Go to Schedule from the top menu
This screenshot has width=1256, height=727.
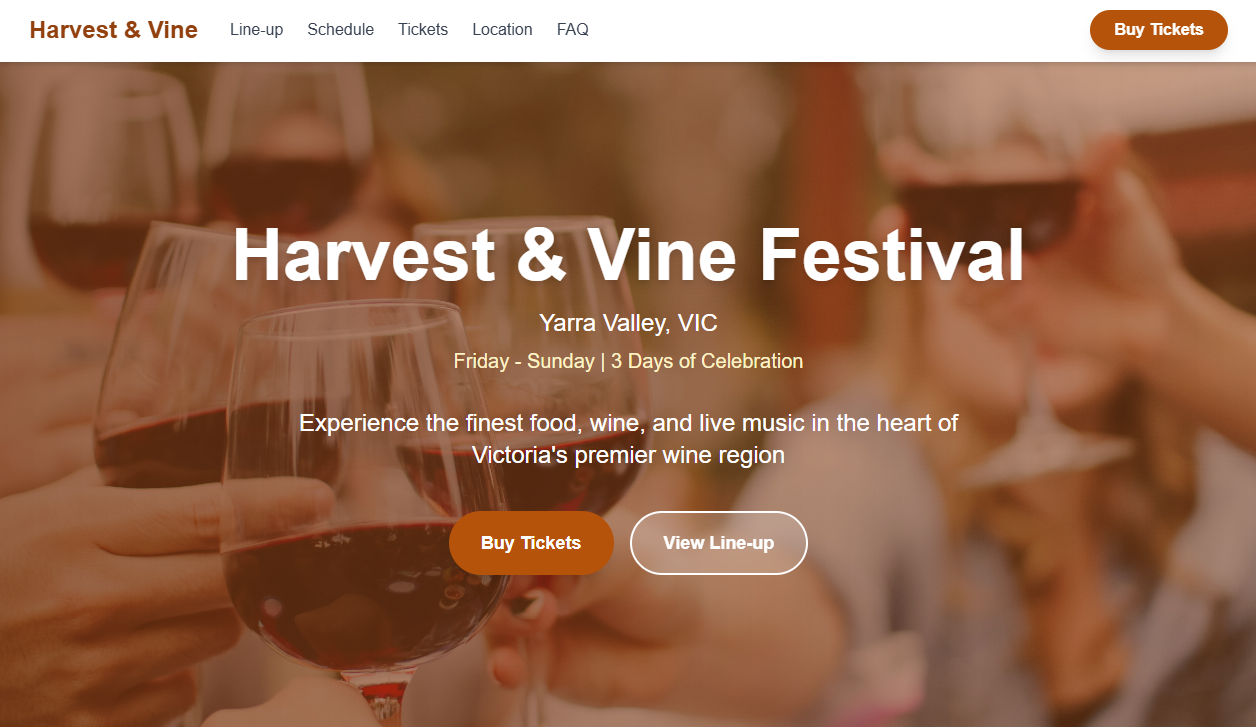[340, 29]
